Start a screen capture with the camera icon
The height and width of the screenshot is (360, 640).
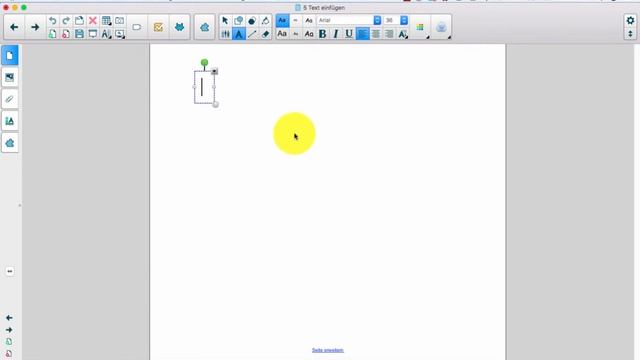120,20
